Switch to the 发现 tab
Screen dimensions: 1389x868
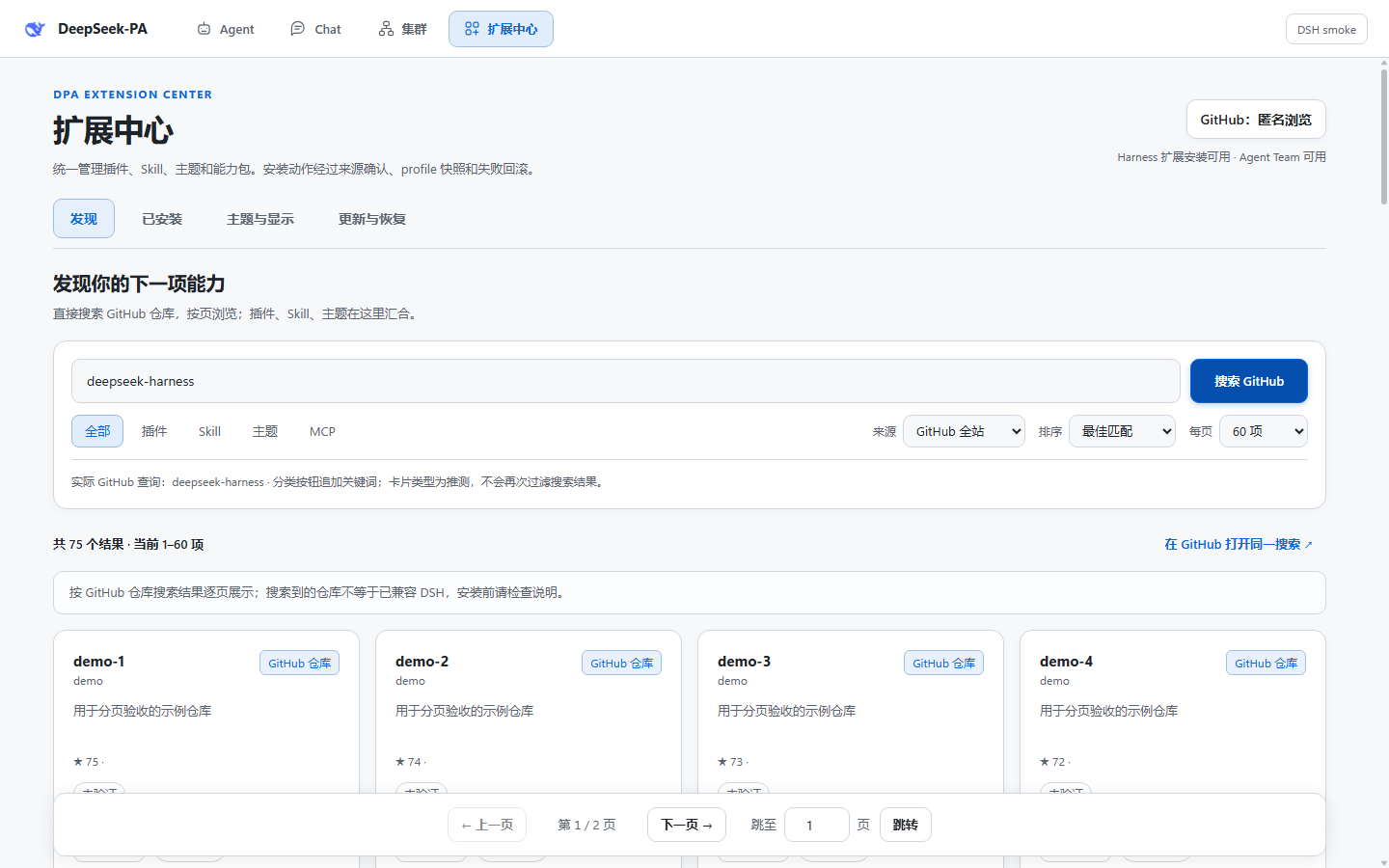pos(84,219)
